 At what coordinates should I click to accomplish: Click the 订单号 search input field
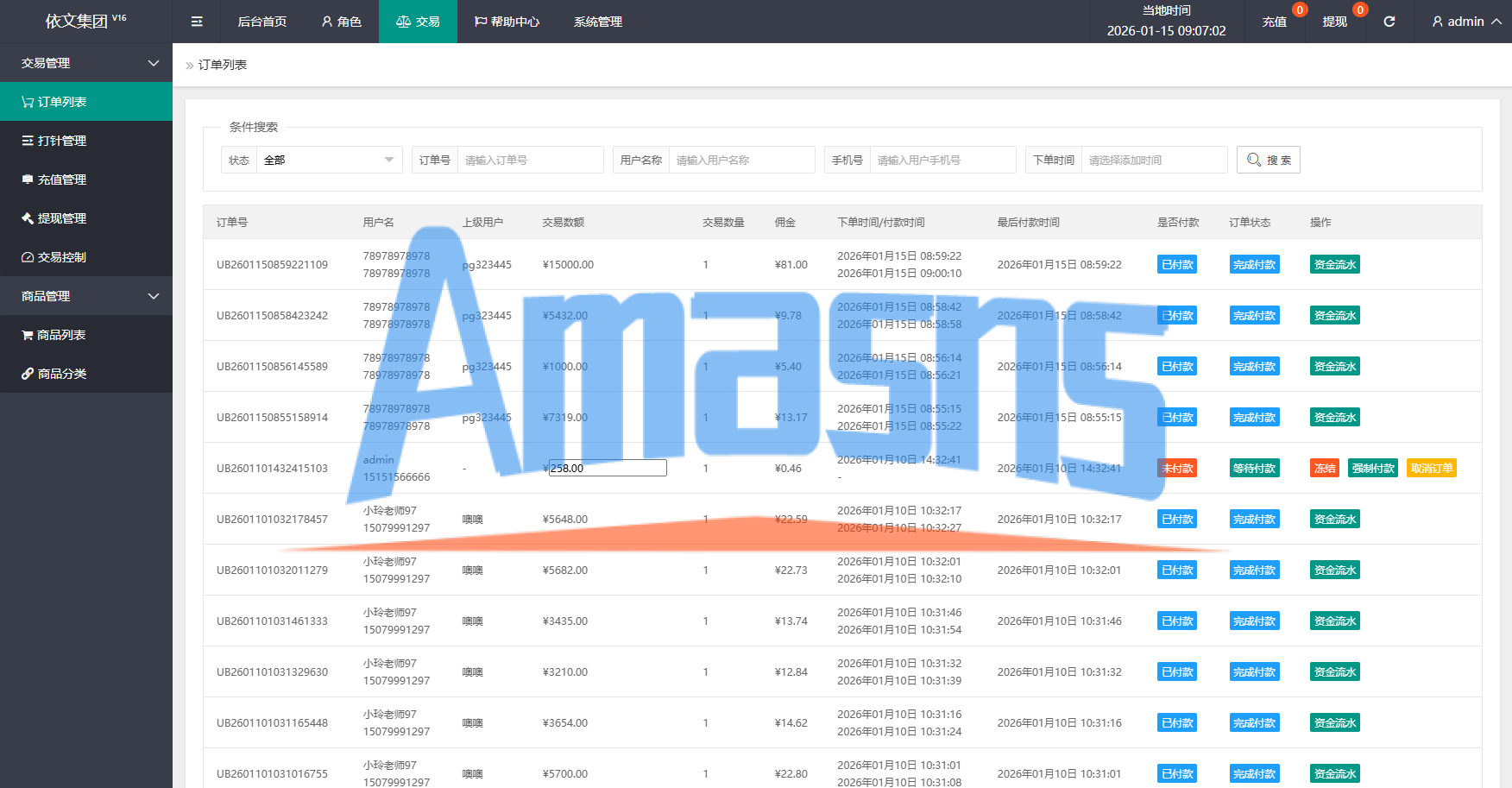pos(530,160)
